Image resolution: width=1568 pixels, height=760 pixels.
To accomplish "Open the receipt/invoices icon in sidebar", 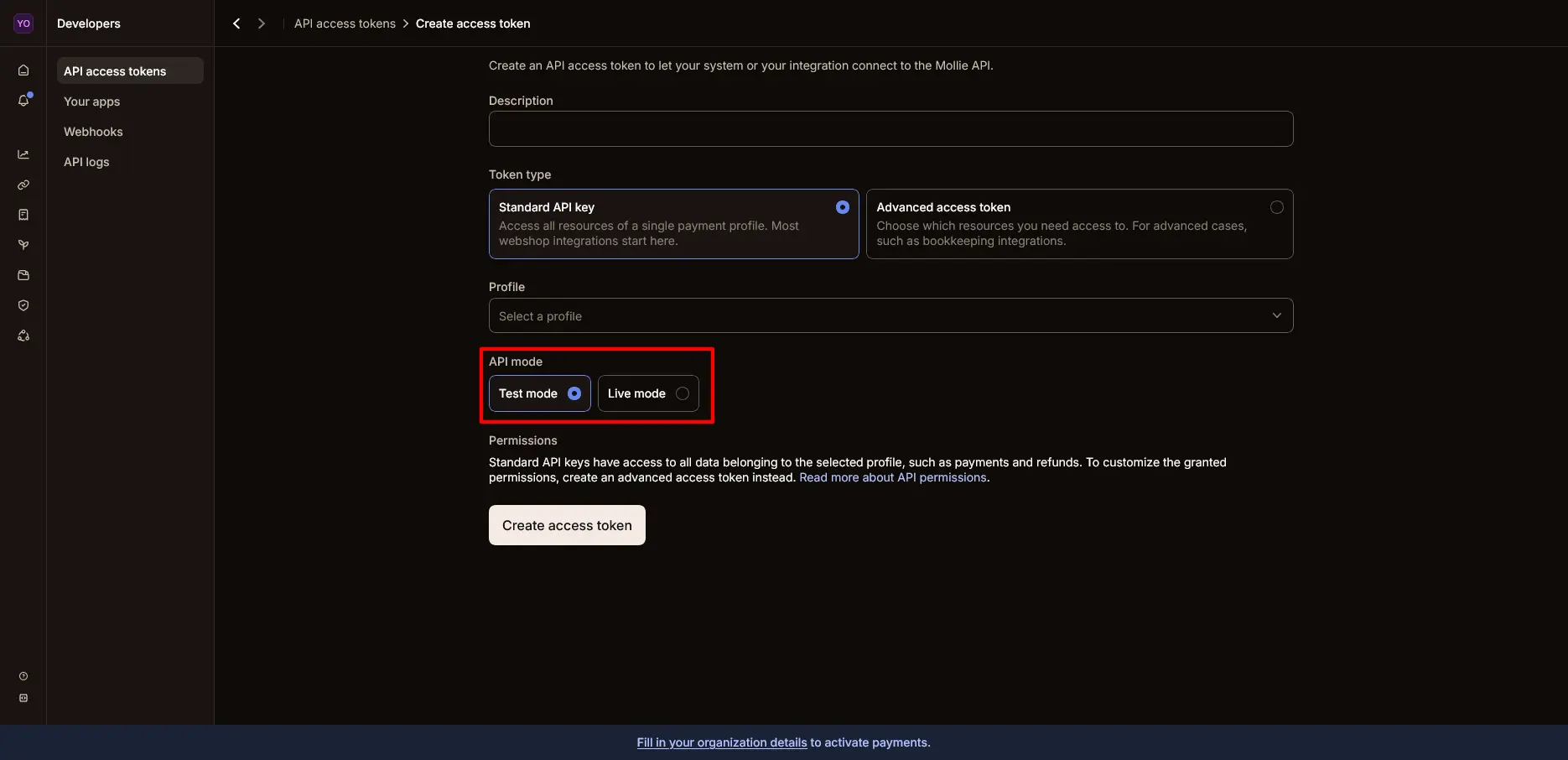I will tap(23, 215).
